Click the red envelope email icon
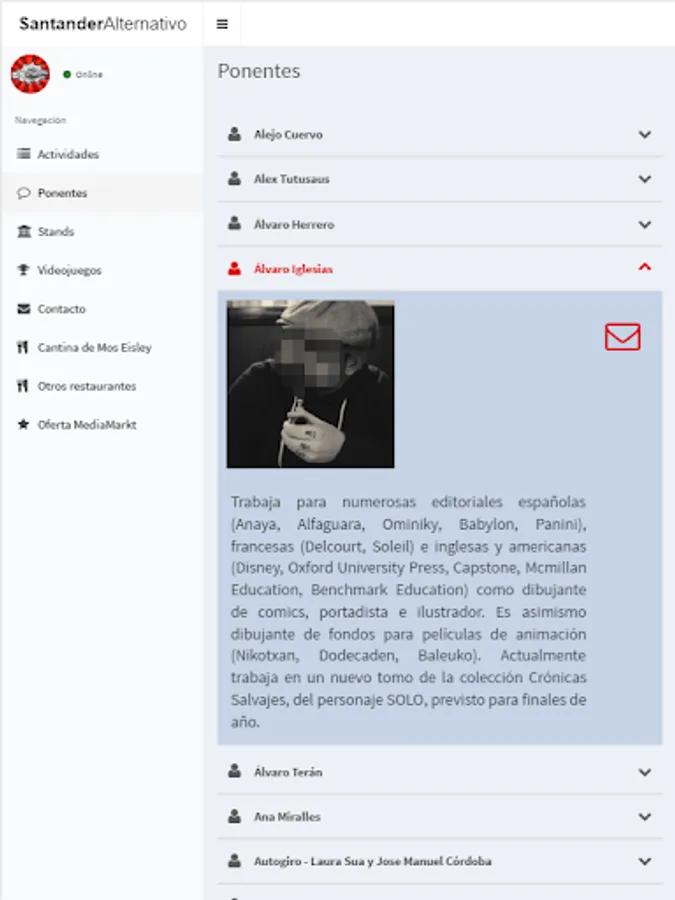This screenshot has height=900, width=675. point(622,337)
